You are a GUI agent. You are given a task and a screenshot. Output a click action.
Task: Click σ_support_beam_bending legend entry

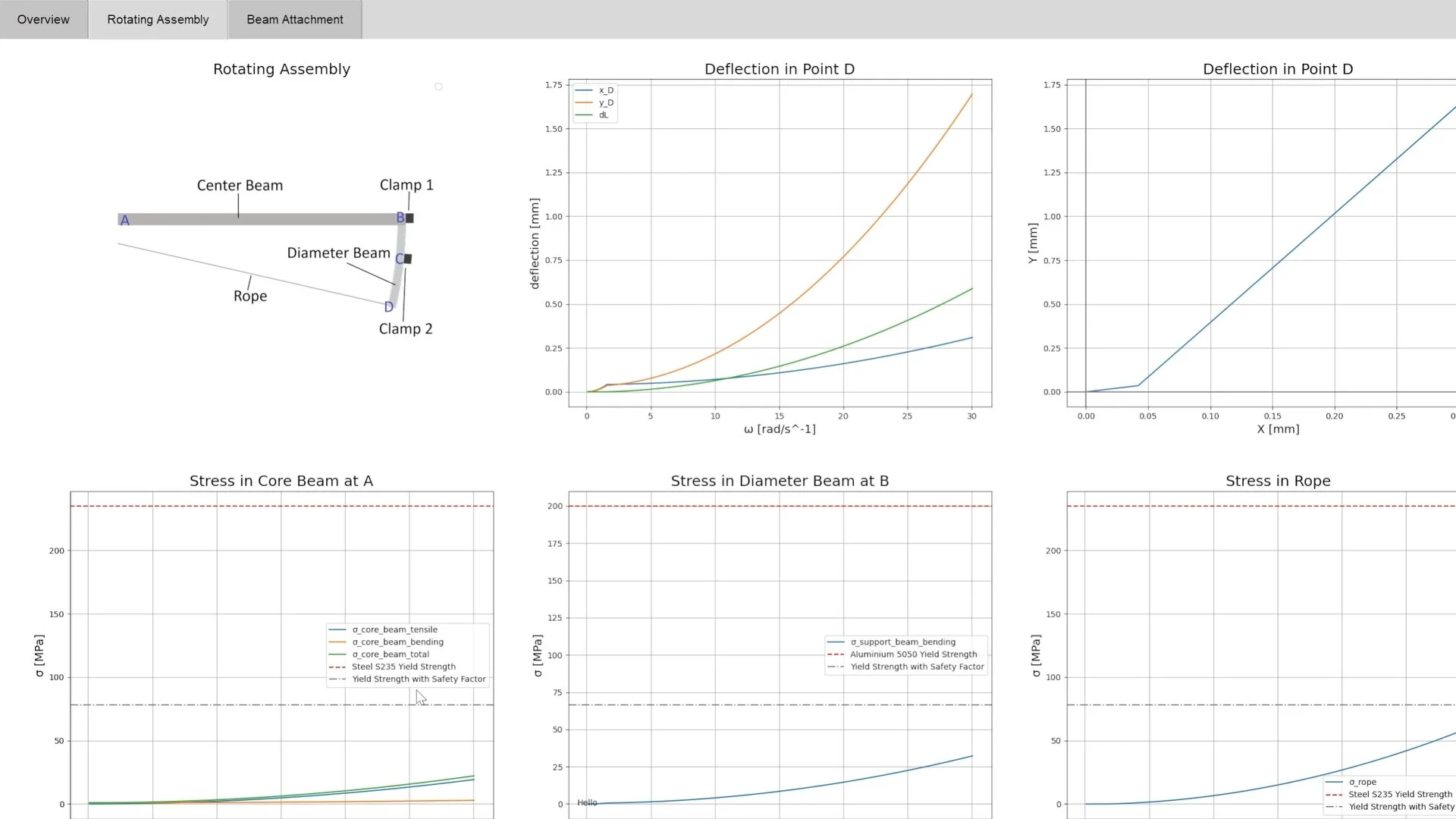click(902, 642)
